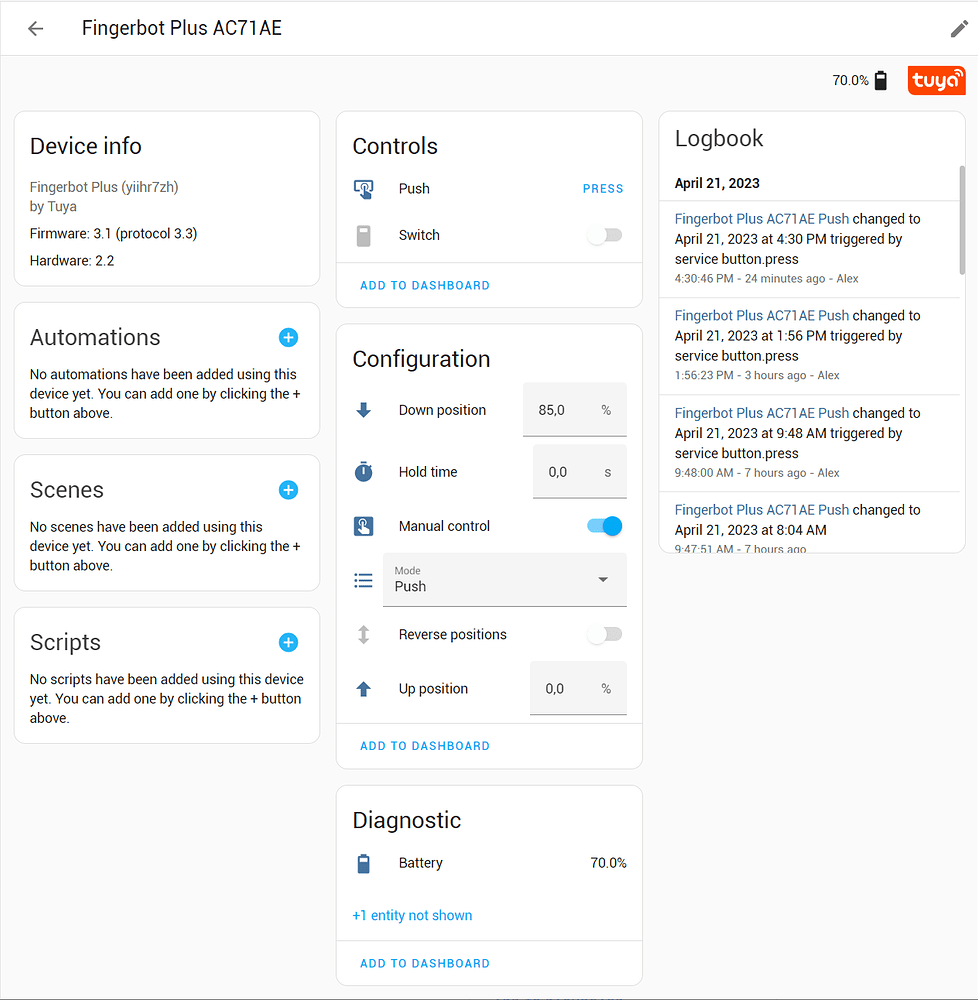This screenshot has width=978, height=1000.
Task: Toggle the Switch control off or on
Action: 604,234
